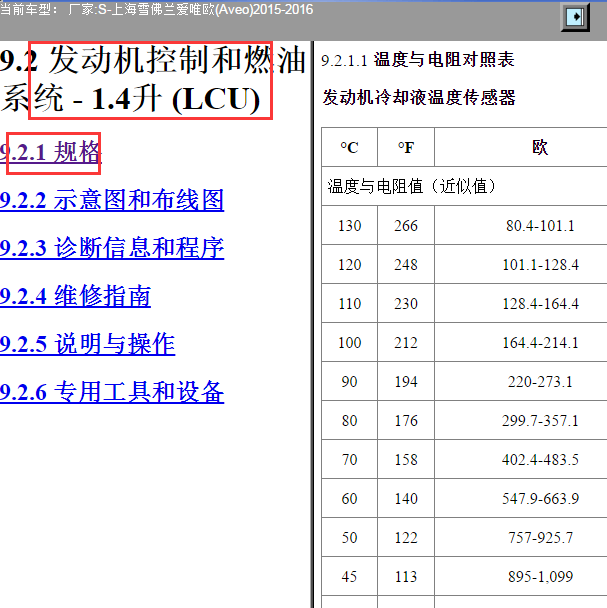
Task: Open the 9.2.6 专用工具和设备 link
Action: point(112,392)
